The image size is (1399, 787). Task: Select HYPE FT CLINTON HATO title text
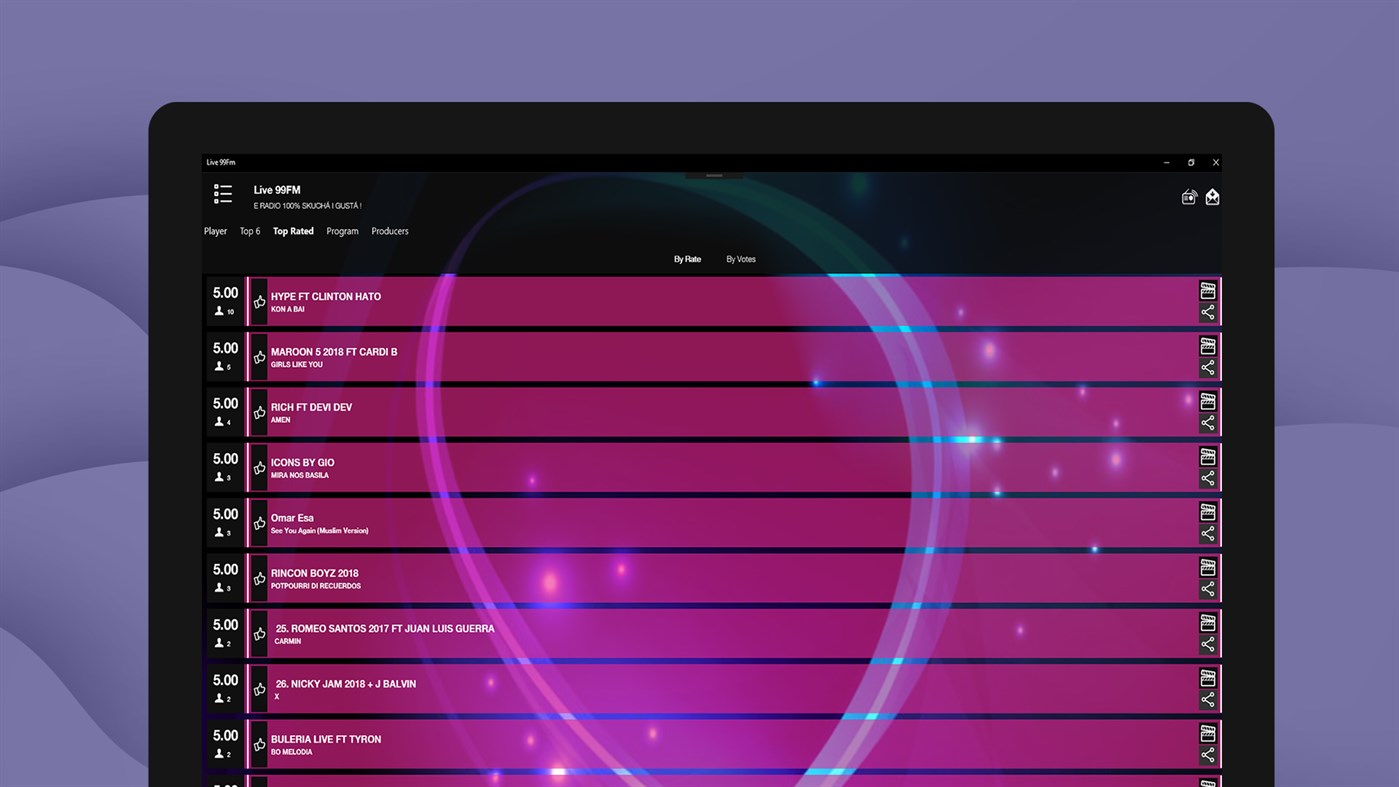(326, 297)
